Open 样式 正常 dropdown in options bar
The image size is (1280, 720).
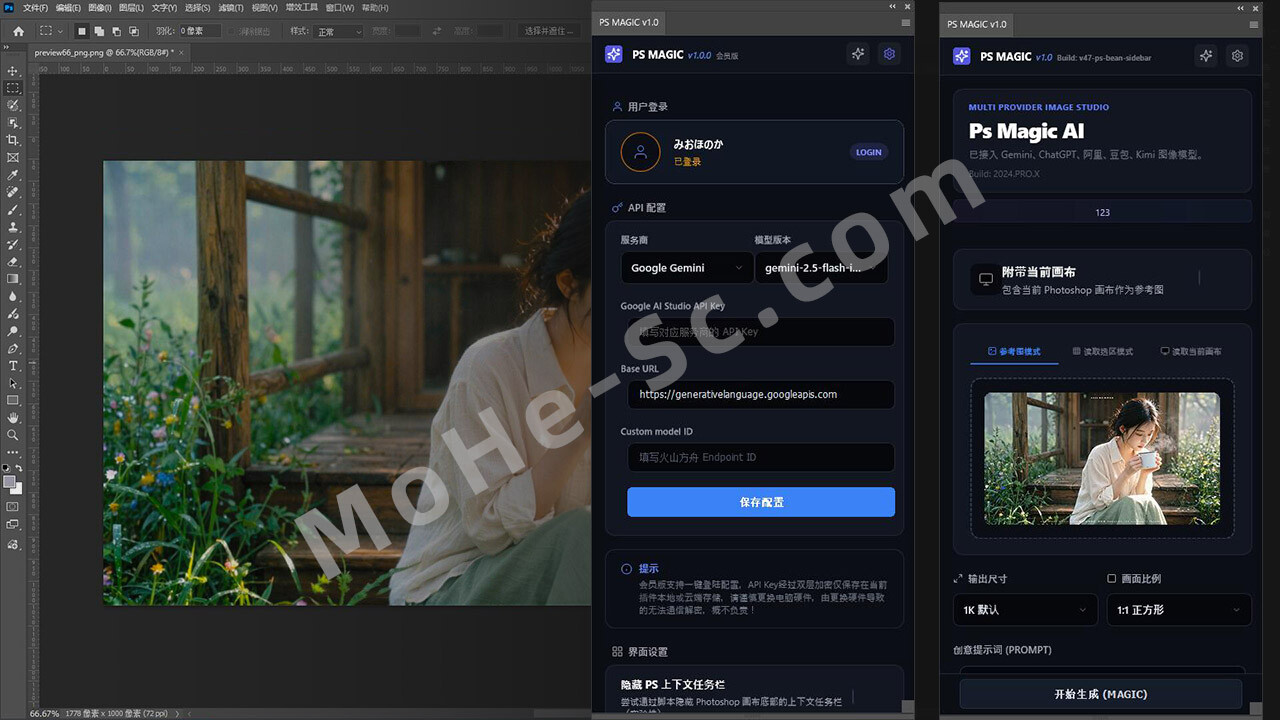pyautogui.click(x=339, y=32)
